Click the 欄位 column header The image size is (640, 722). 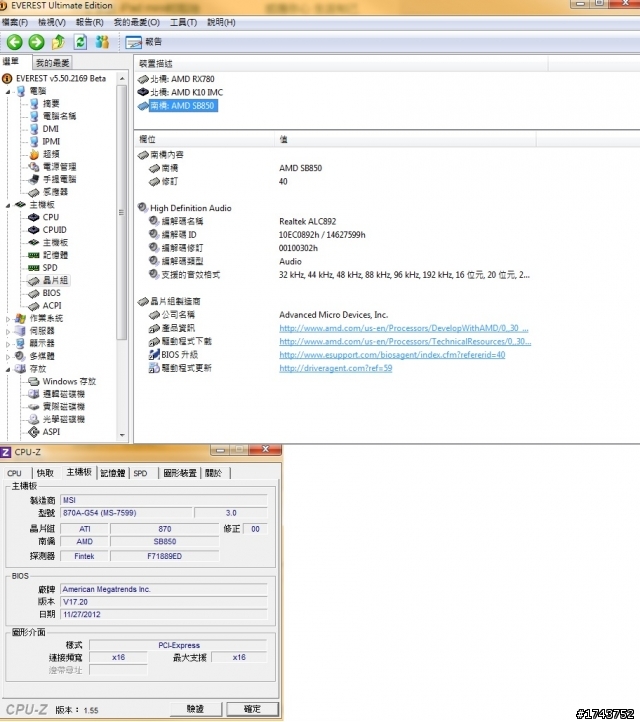(x=204, y=139)
